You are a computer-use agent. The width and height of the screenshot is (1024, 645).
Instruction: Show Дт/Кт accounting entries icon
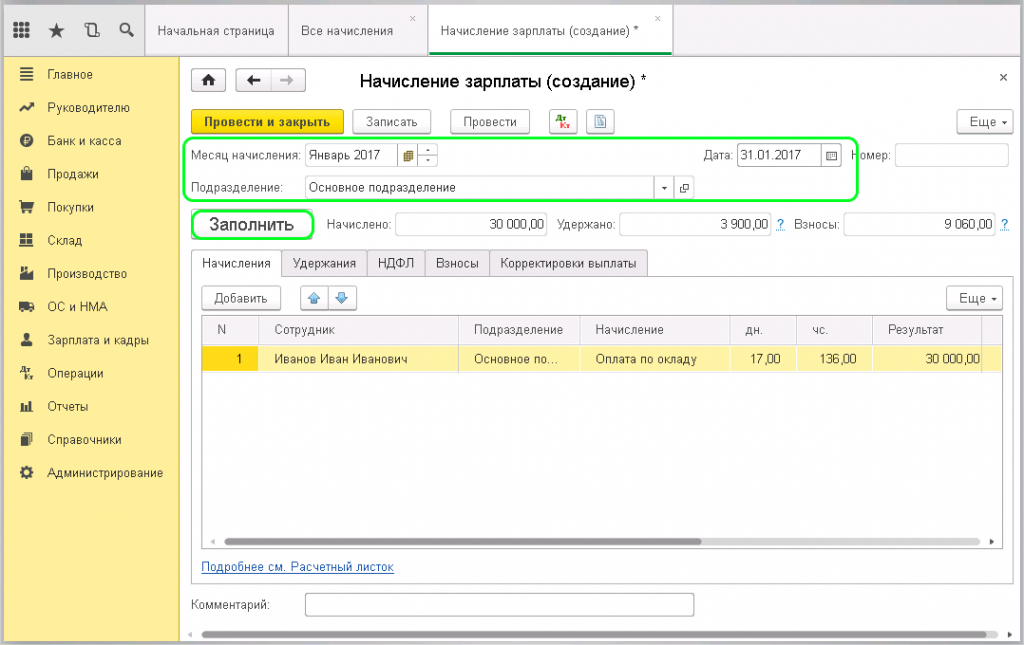(x=563, y=122)
